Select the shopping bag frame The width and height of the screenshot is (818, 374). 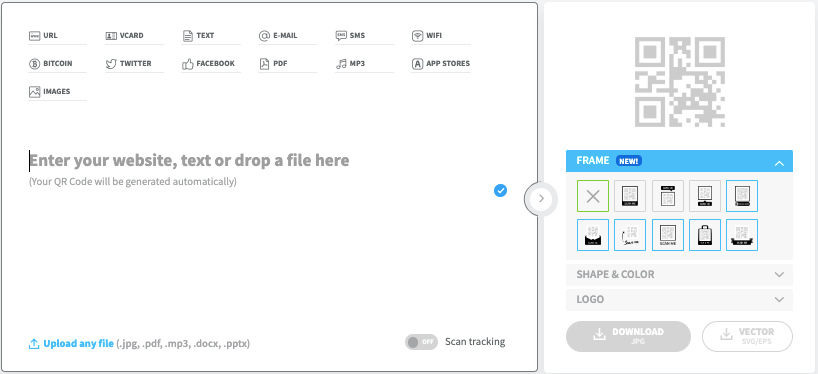click(x=705, y=235)
